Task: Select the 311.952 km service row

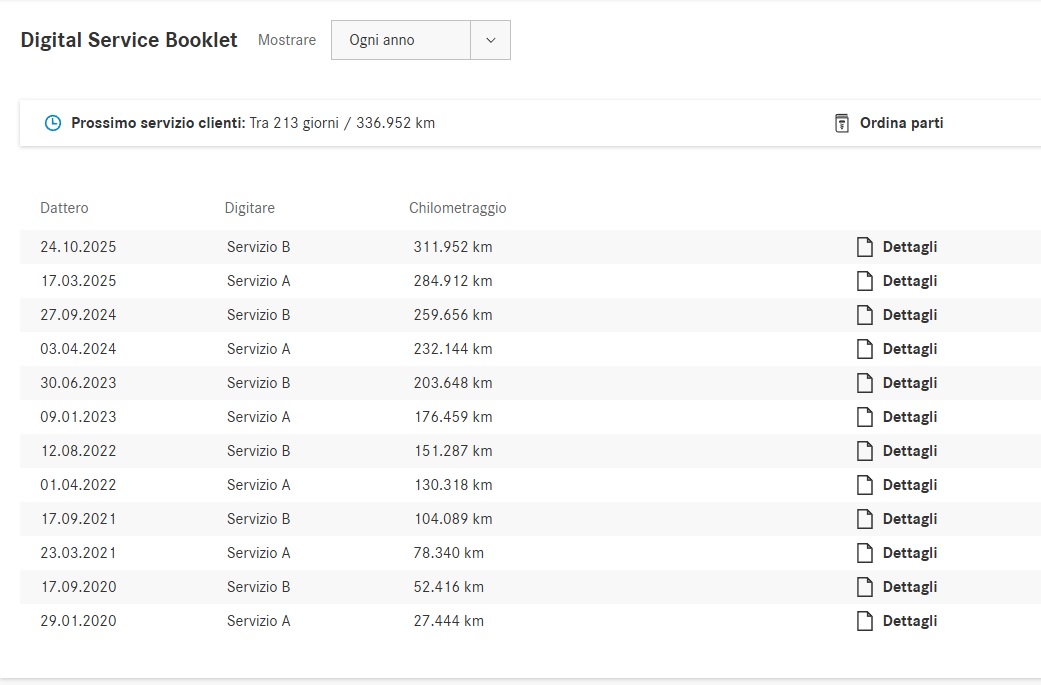Action: [x=452, y=247]
